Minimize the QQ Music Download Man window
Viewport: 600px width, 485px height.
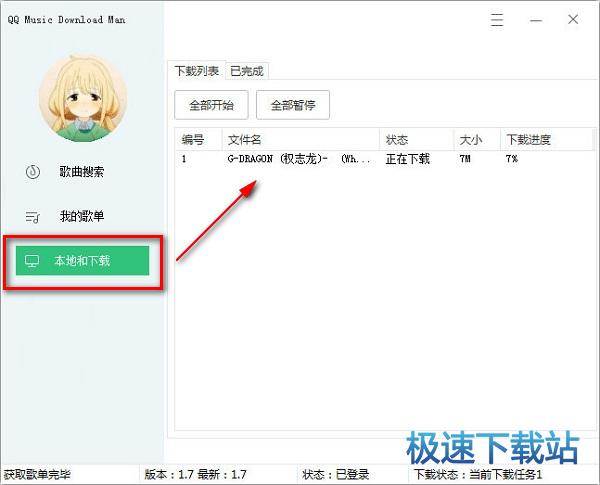pyautogui.click(x=536, y=20)
